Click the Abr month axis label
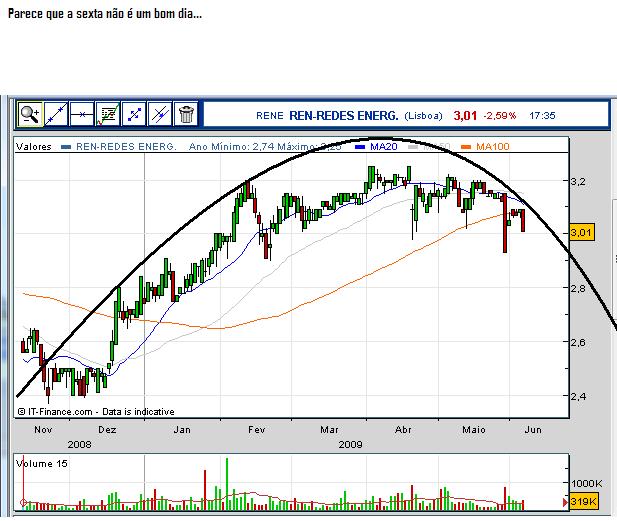This screenshot has width=617, height=521. pos(403,430)
